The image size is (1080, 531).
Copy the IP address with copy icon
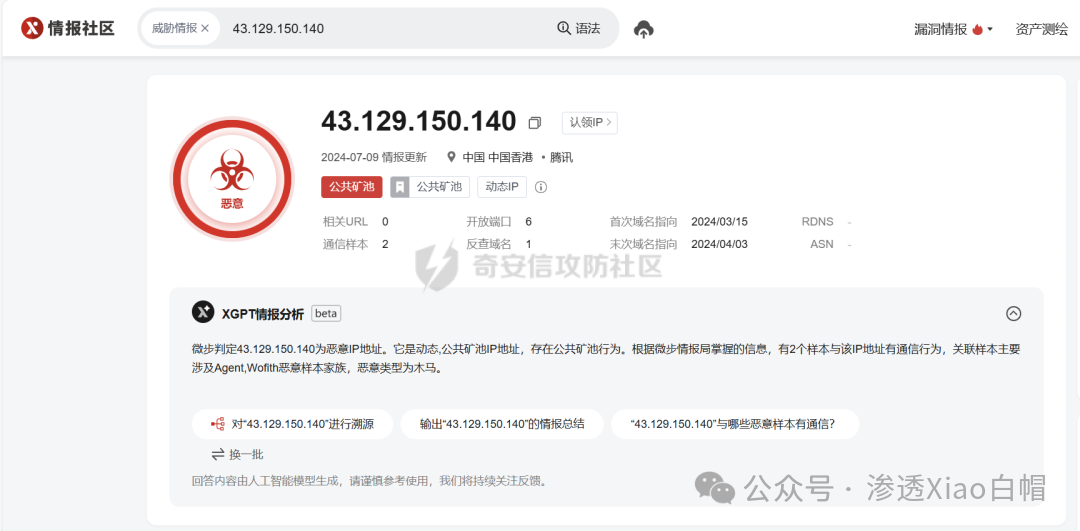535,123
